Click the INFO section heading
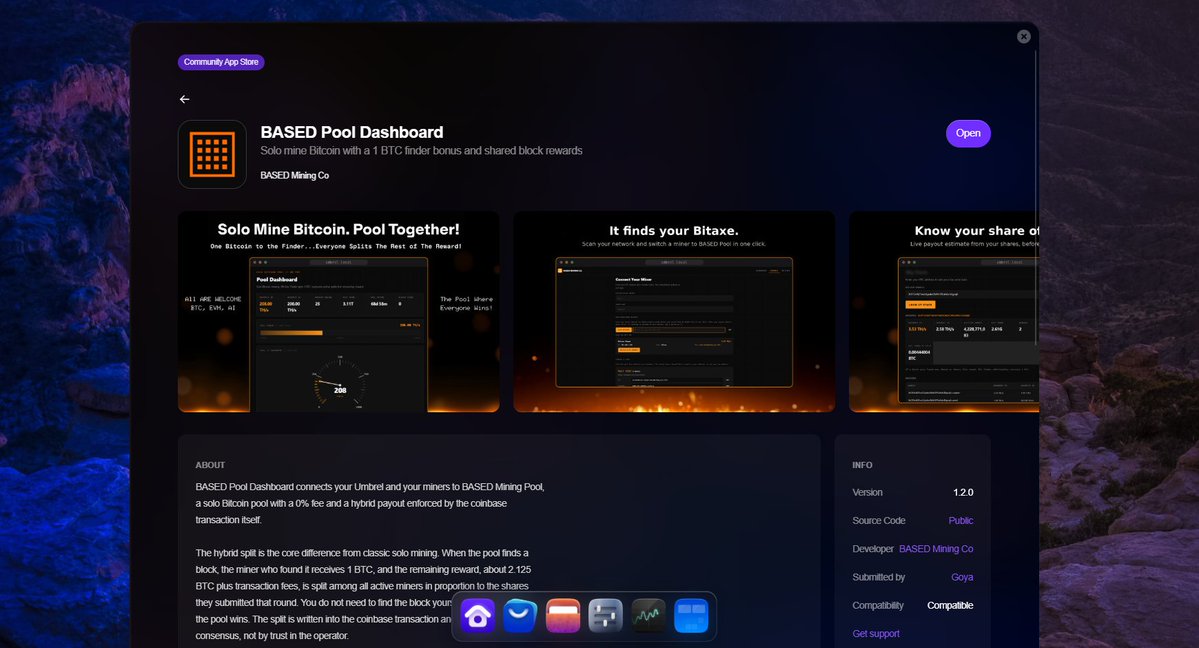Image resolution: width=1199 pixels, height=648 pixels. [x=863, y=465]
